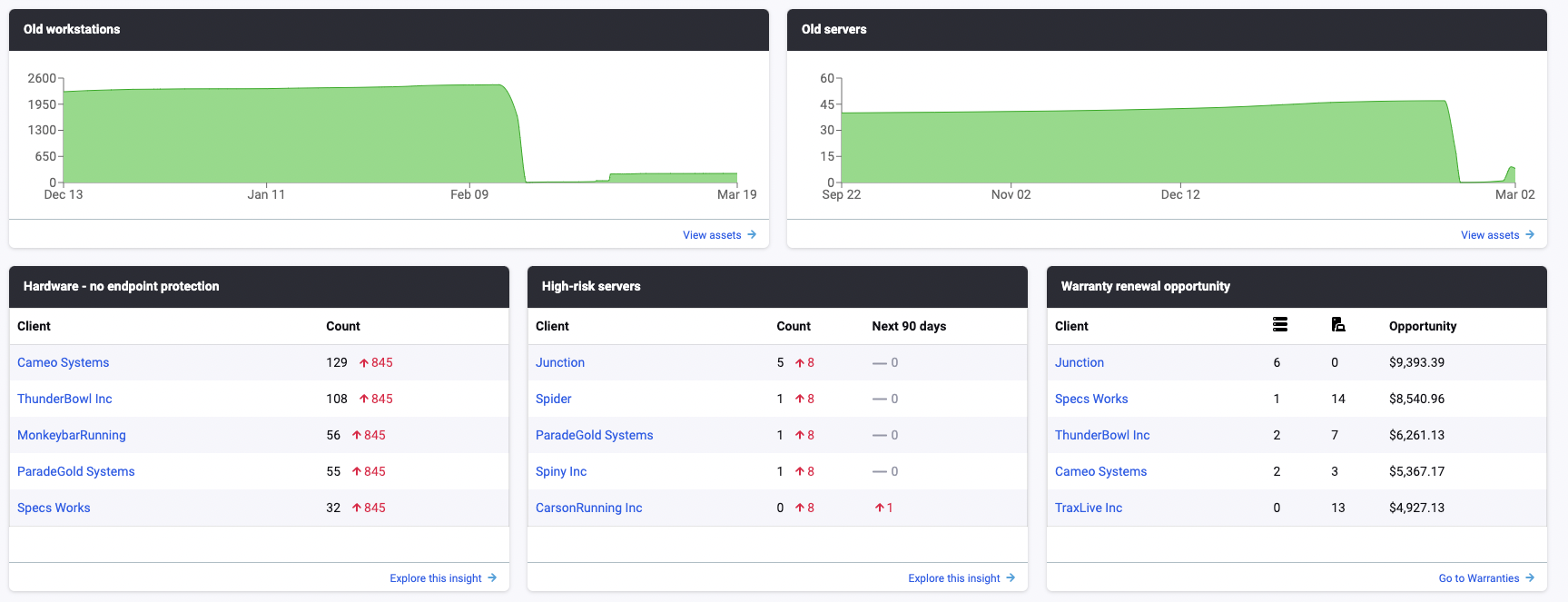
Task: Click the $8,540.96 opportunity value
Action: (1416, 399)
